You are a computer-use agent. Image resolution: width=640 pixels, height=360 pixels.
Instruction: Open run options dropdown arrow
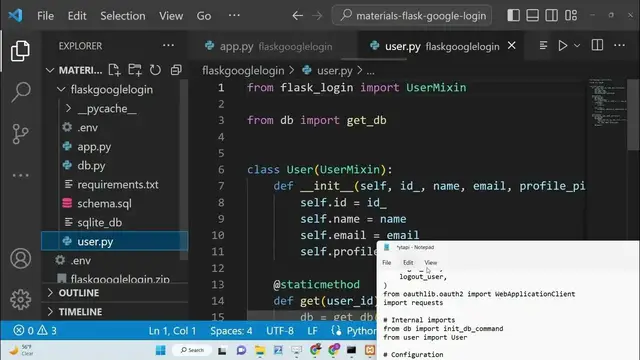pyautogui.click(x=577, y=46)
